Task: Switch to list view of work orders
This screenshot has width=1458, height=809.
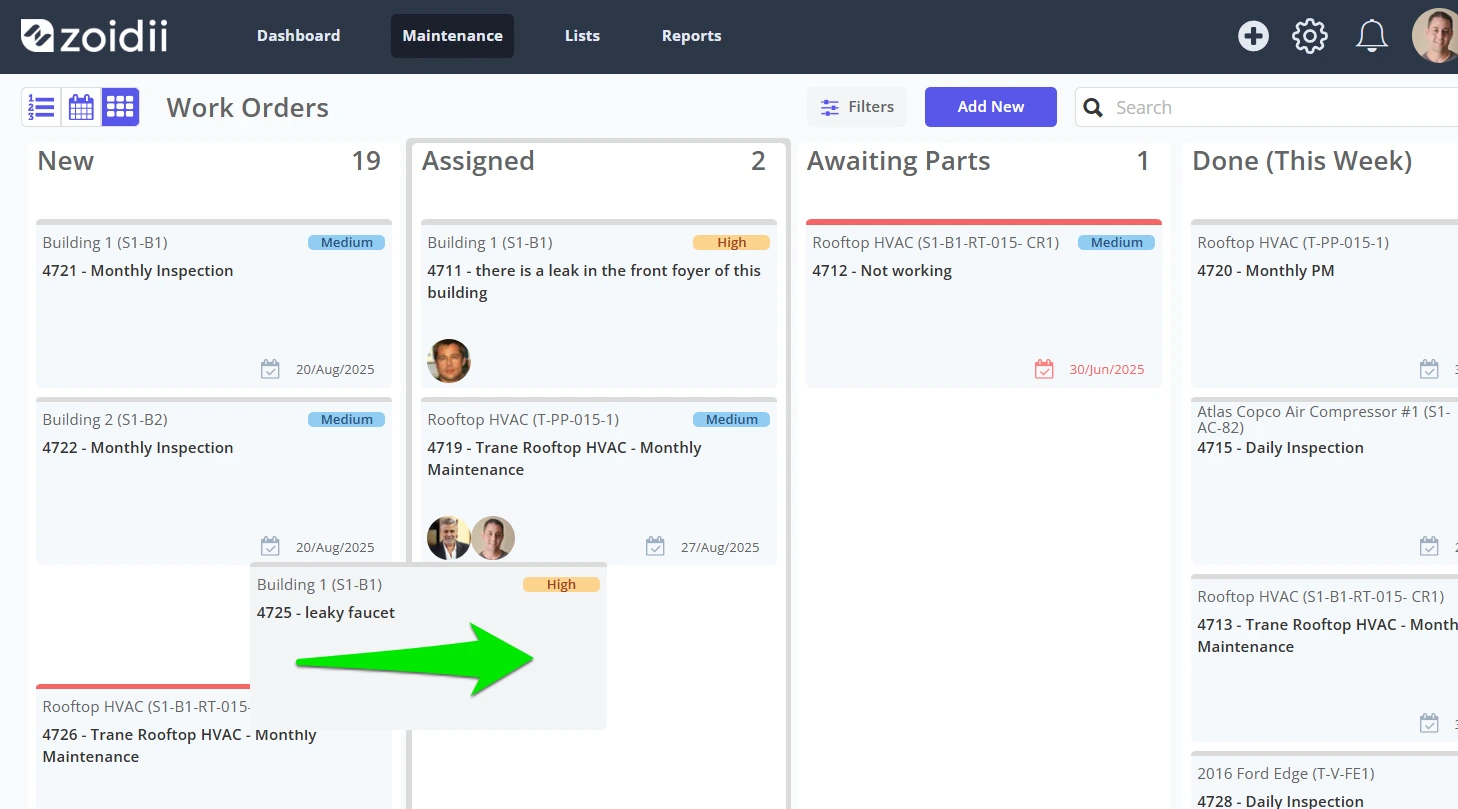Action: click(x=42, y=107)
